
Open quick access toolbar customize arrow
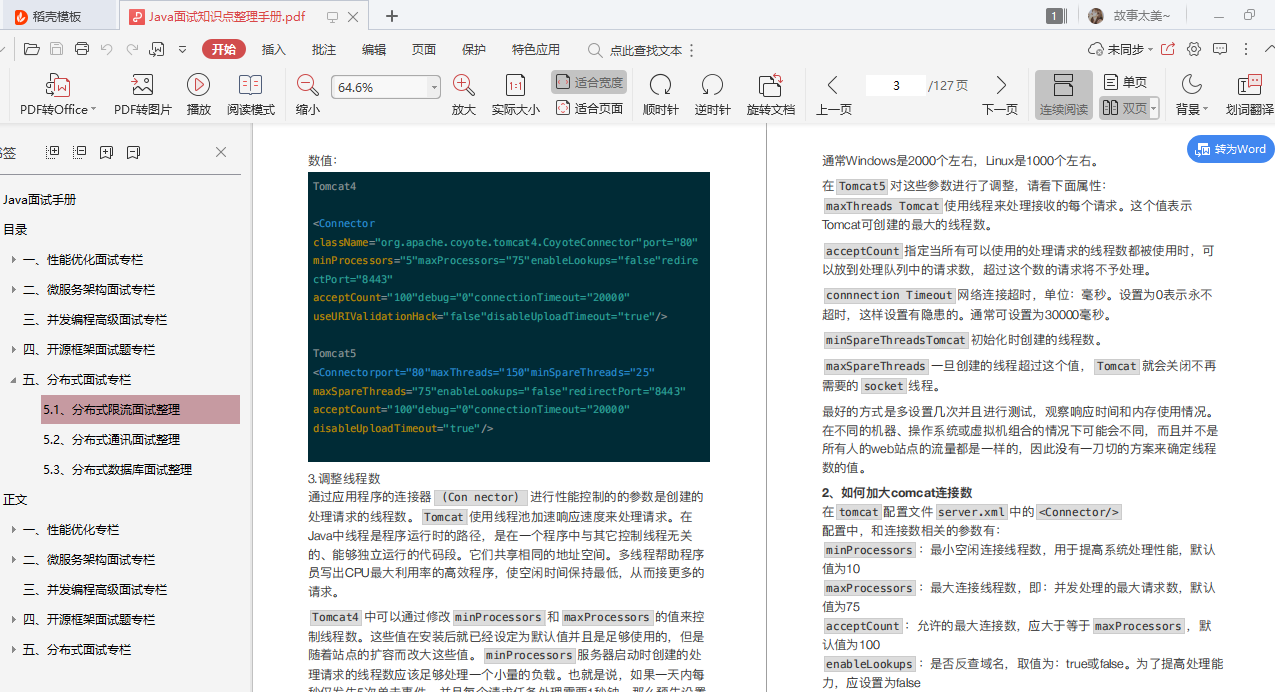(182, 49)
